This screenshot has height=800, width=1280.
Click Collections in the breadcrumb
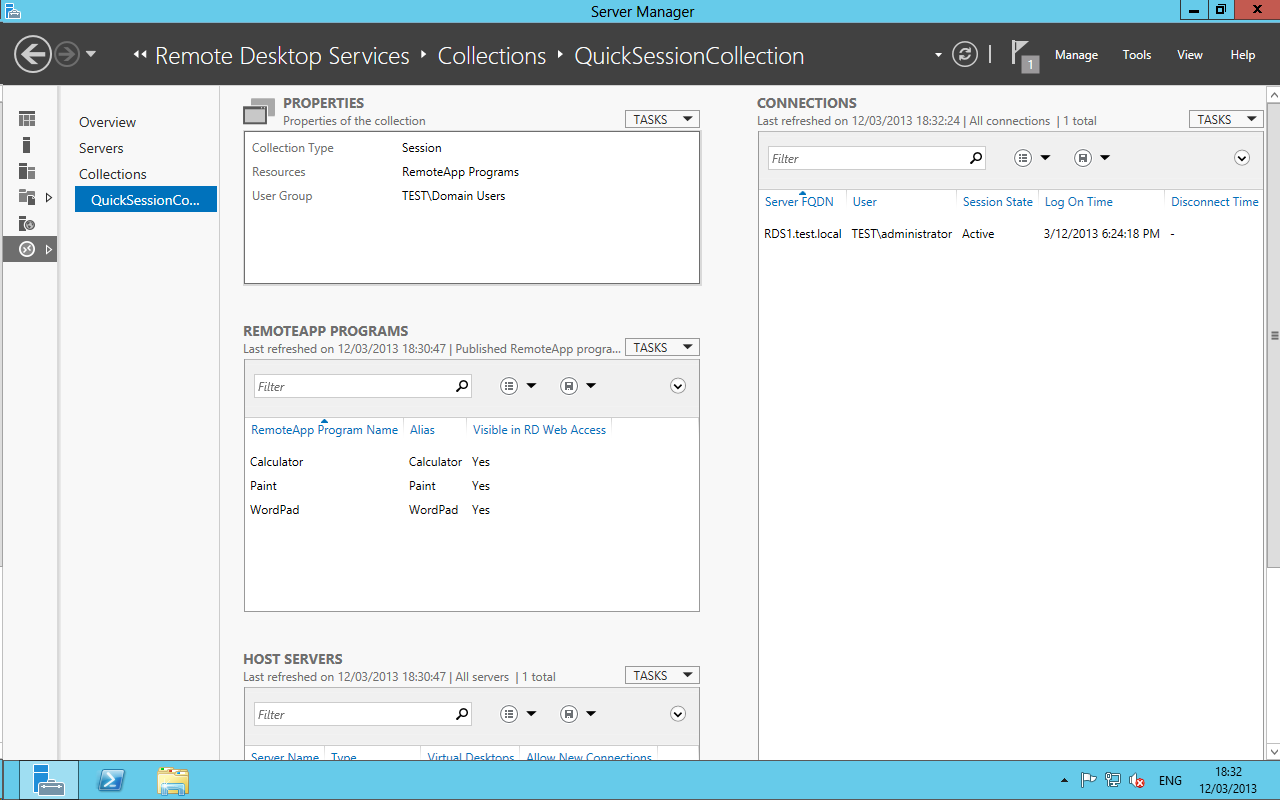coord(492,56)
